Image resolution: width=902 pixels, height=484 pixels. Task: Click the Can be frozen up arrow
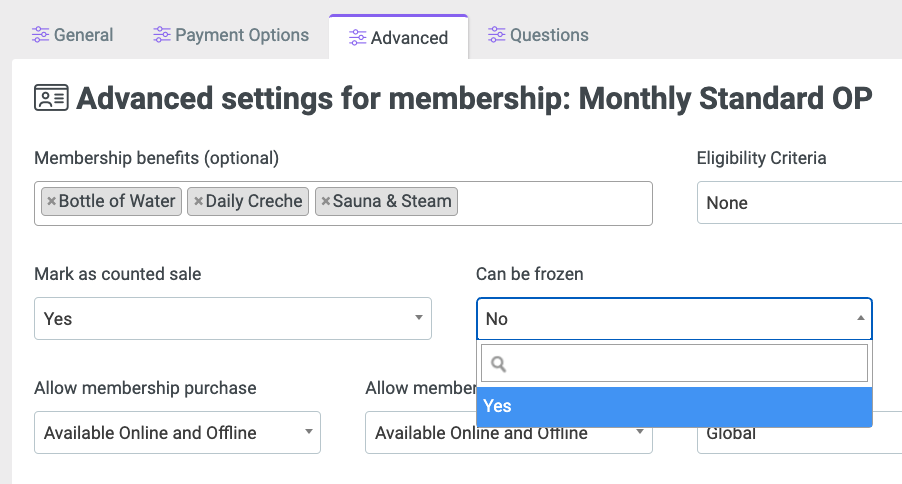point(861,318)
